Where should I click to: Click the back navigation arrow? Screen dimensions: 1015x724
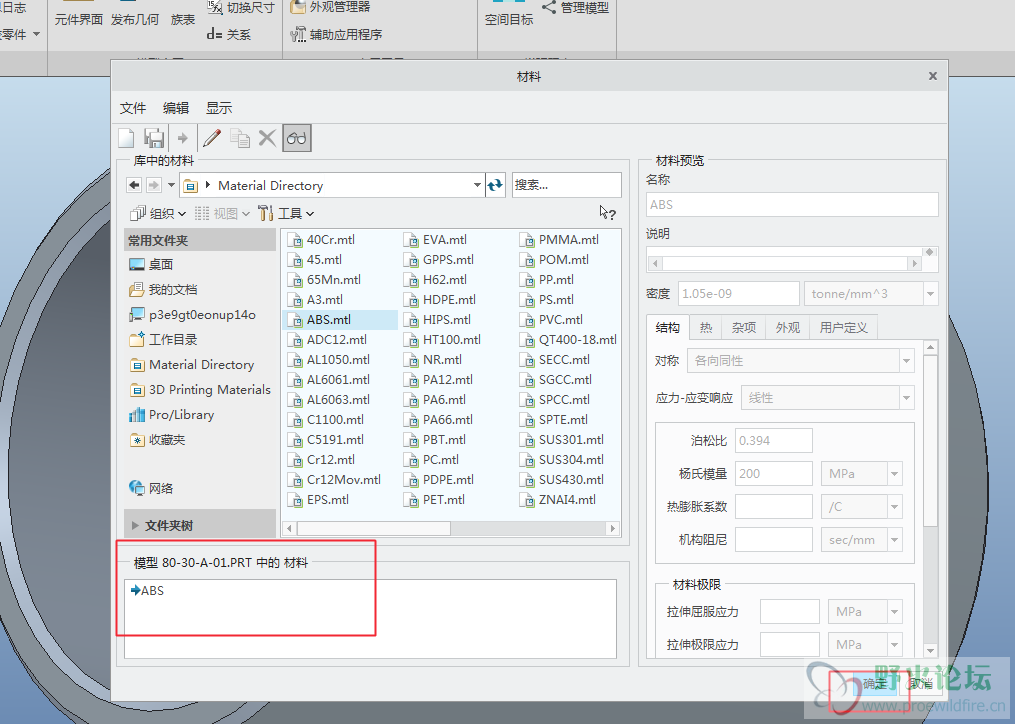pyautogui.click(x=134, y=185)
